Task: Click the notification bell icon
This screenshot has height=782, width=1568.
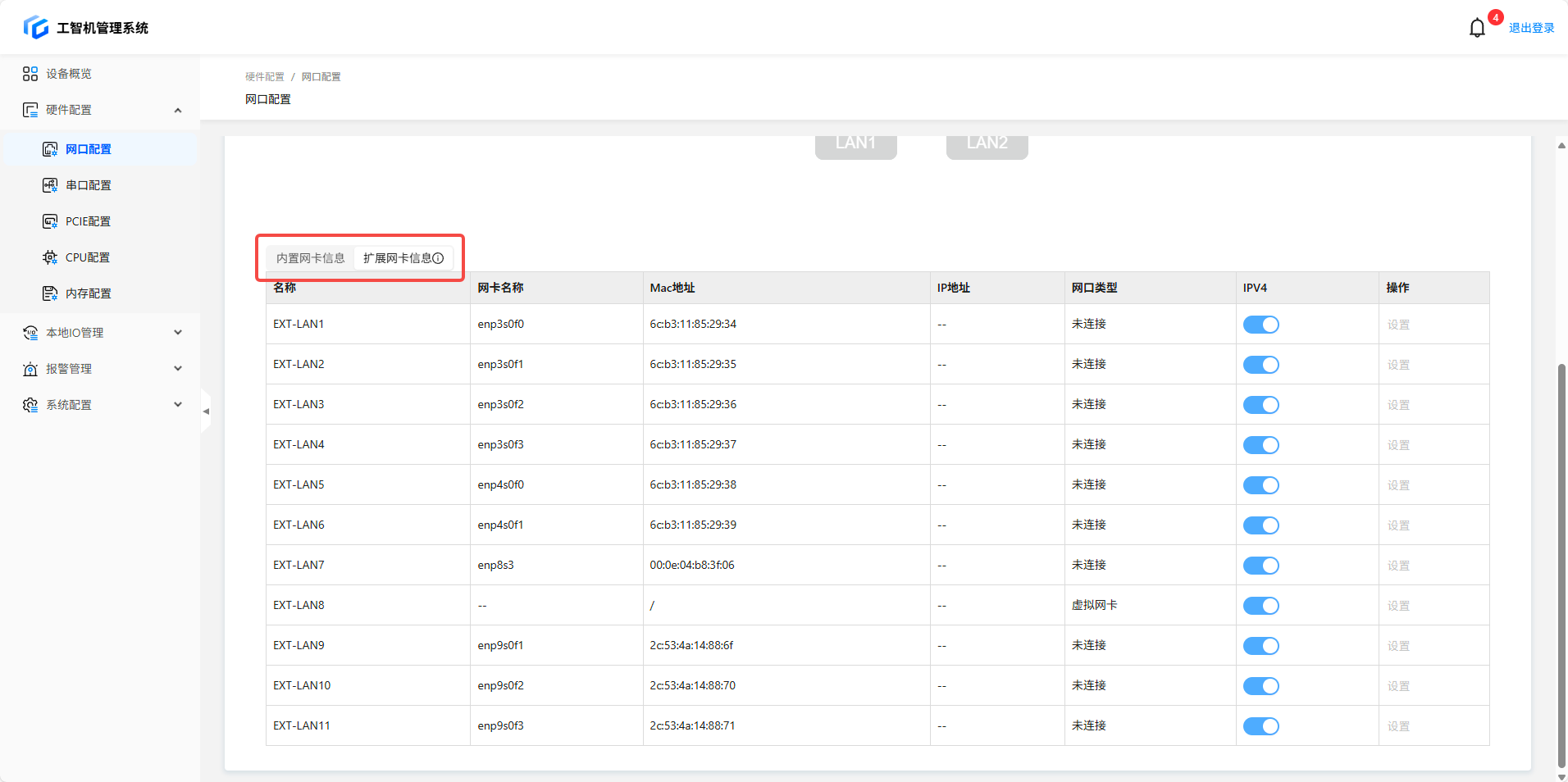Action: pyautogui.click(x=1476, y=28)
